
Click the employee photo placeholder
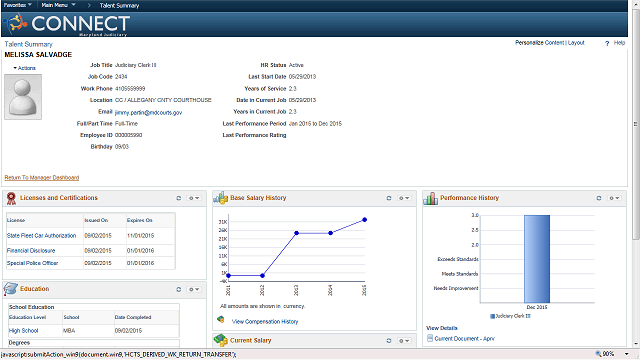click(x=23, y=97)
